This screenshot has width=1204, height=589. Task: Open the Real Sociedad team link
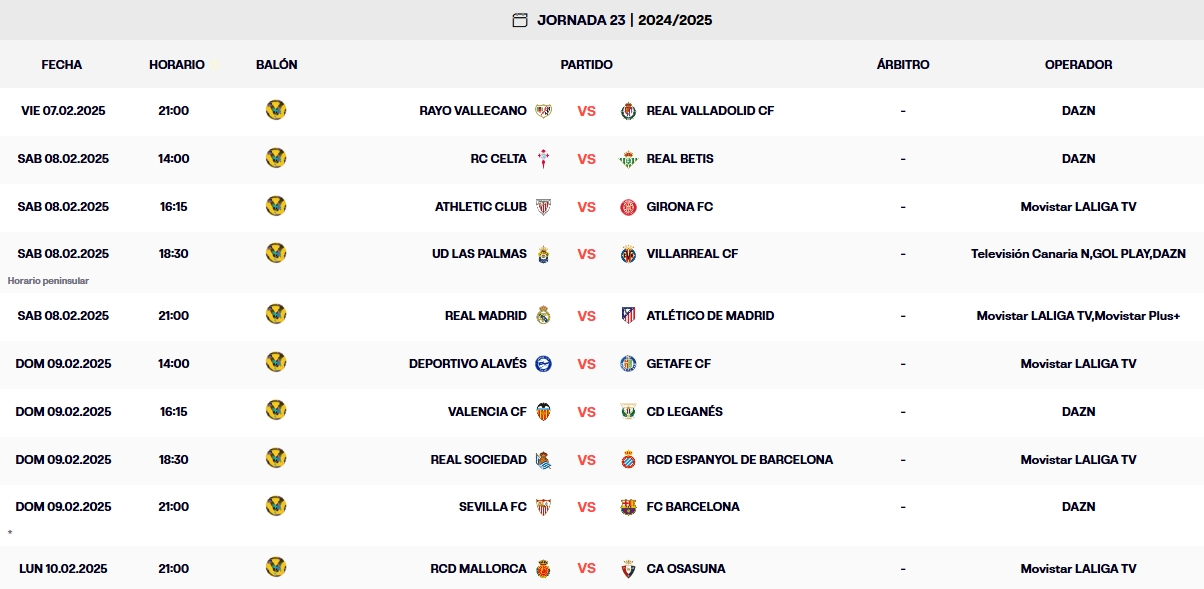478,460
